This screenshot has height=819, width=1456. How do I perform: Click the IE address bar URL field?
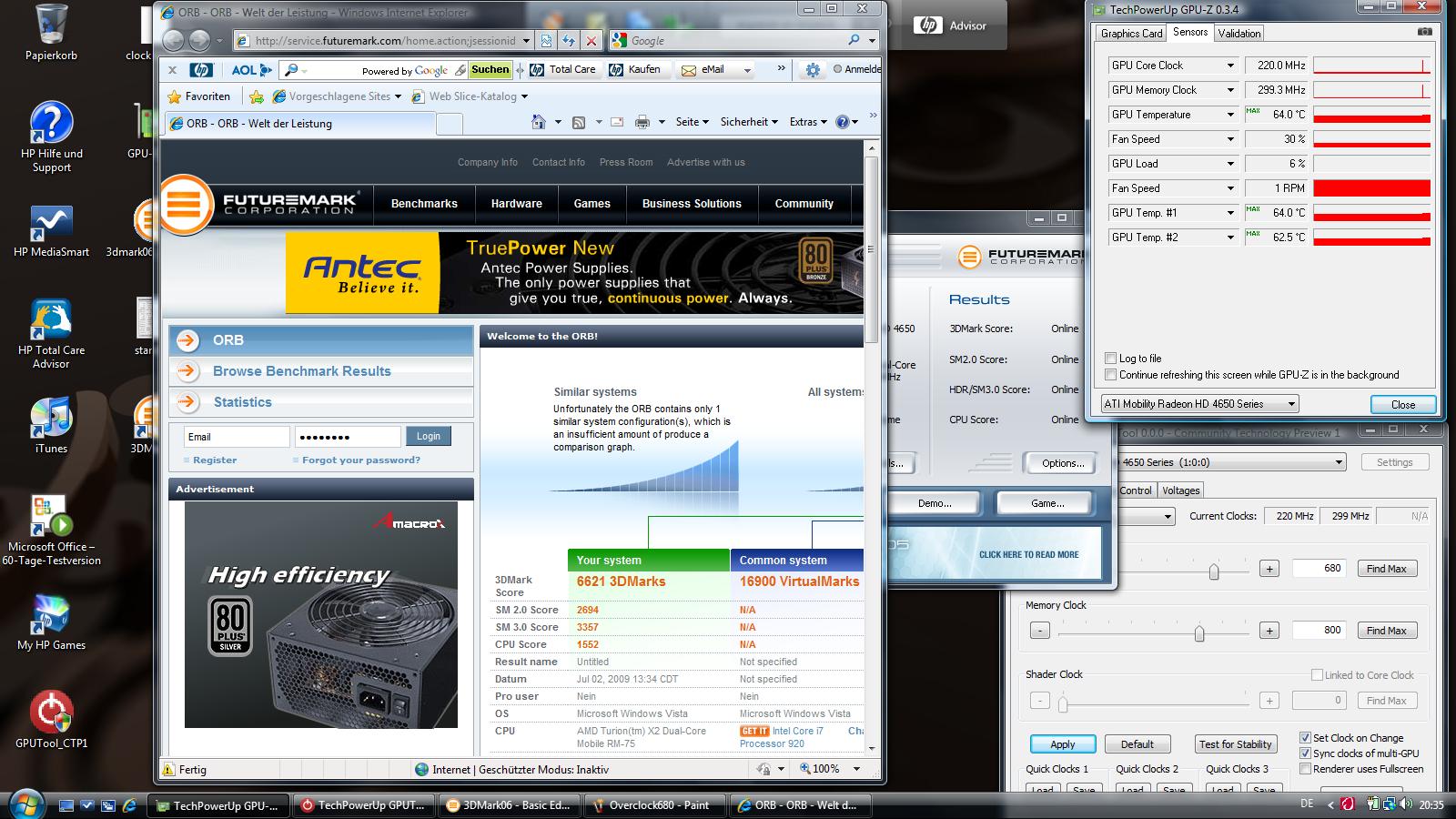[x=385, y=40]
